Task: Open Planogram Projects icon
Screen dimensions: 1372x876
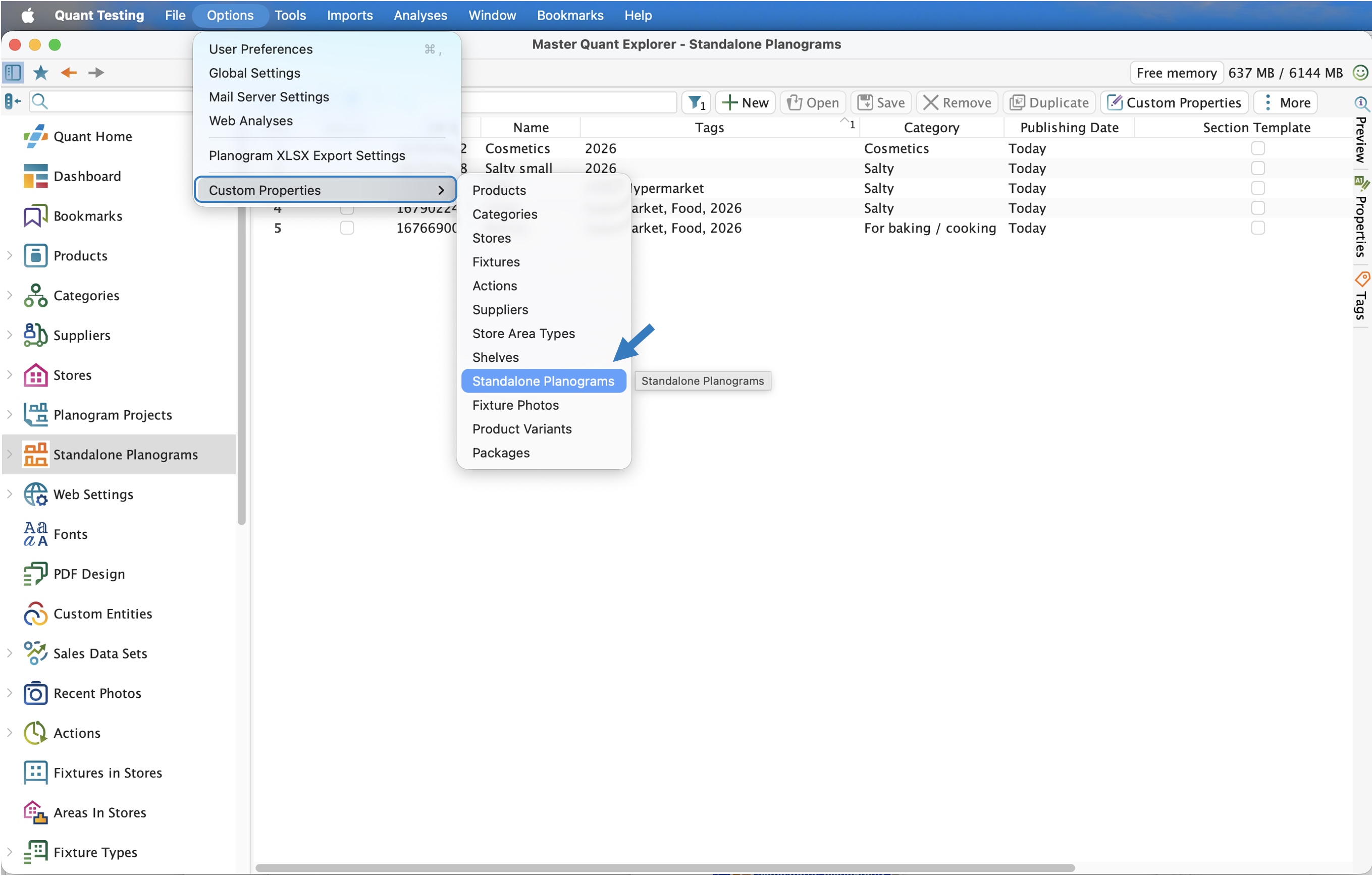Action: point(35,415)
